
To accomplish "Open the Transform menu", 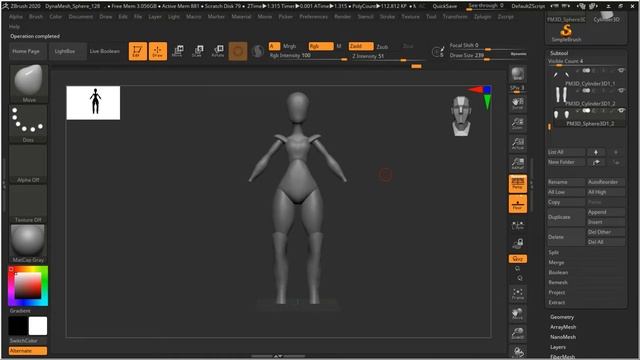I will coord(455,17).
